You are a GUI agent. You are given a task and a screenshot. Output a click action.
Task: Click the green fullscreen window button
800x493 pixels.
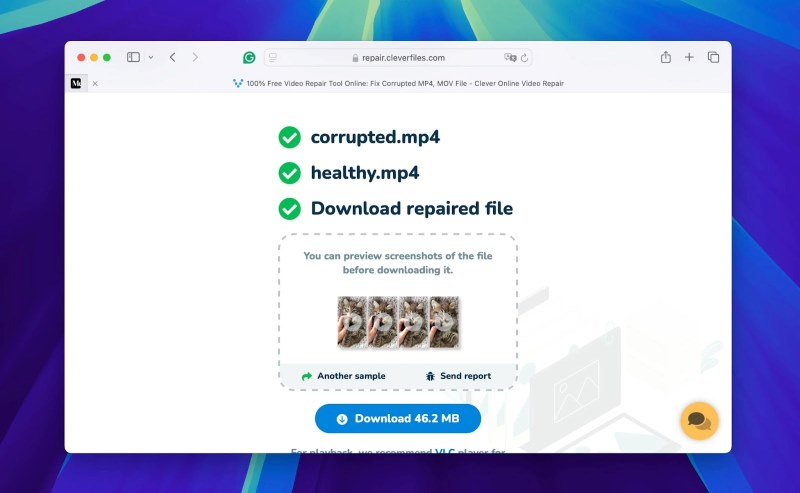coord(107,57)
